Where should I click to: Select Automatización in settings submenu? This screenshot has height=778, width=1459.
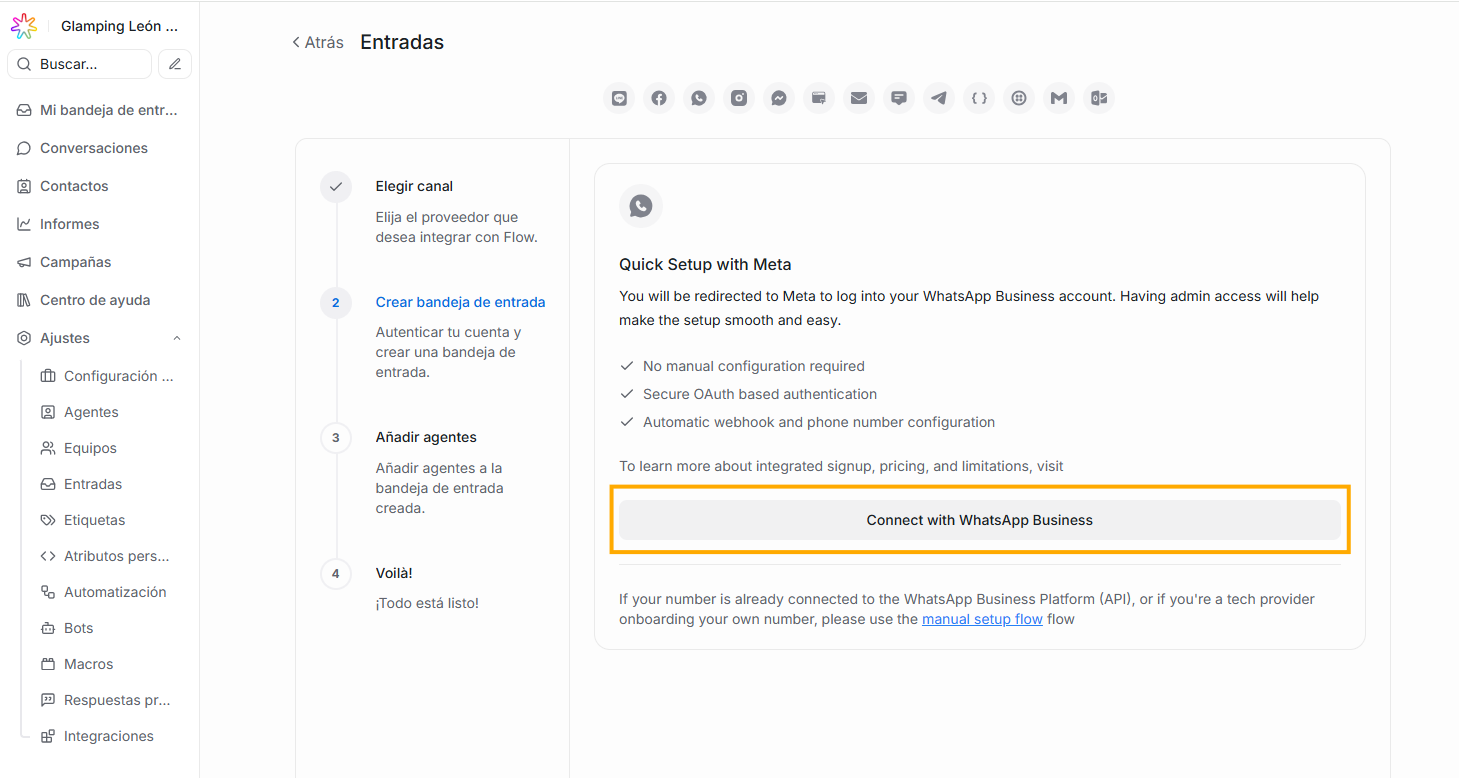click(115, 592)
